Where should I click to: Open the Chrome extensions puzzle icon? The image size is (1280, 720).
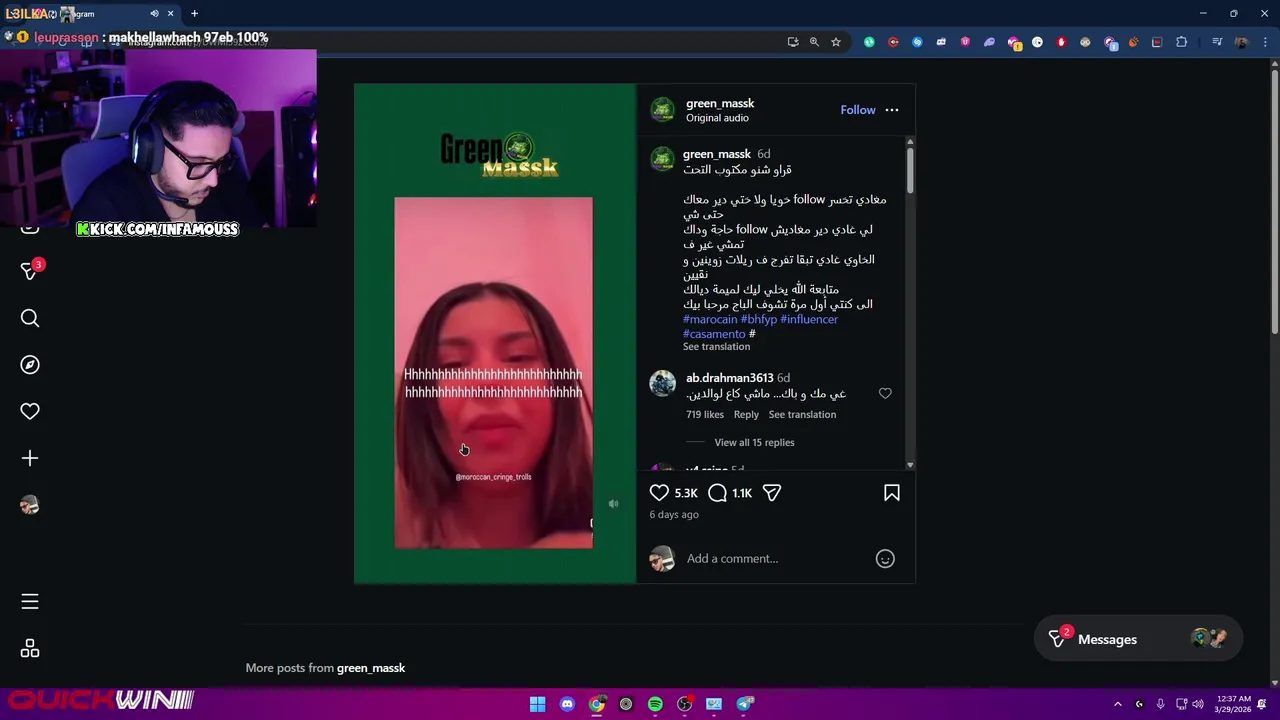click(1182, 42)
